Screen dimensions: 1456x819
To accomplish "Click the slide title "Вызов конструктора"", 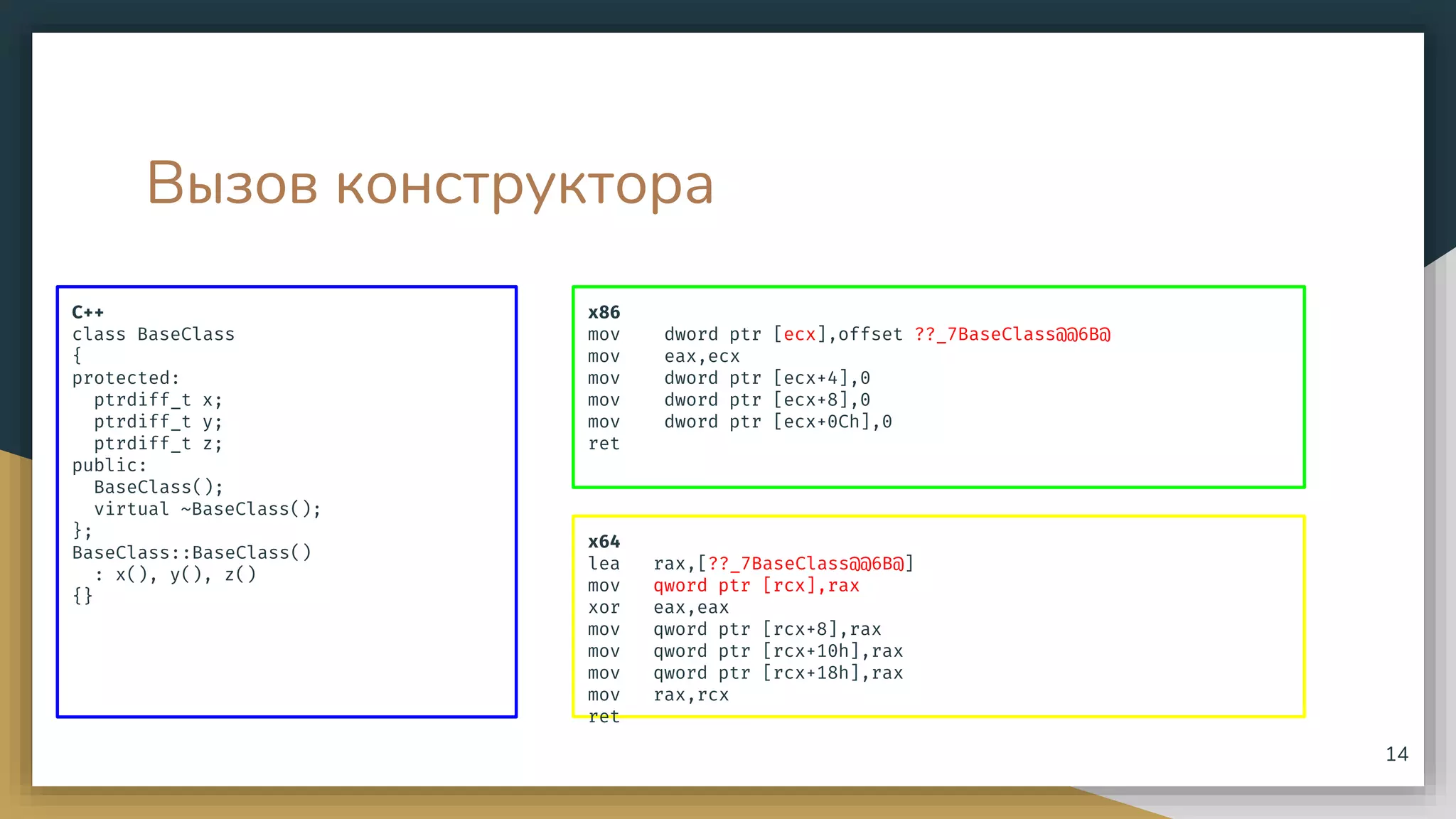I will 429,183.
